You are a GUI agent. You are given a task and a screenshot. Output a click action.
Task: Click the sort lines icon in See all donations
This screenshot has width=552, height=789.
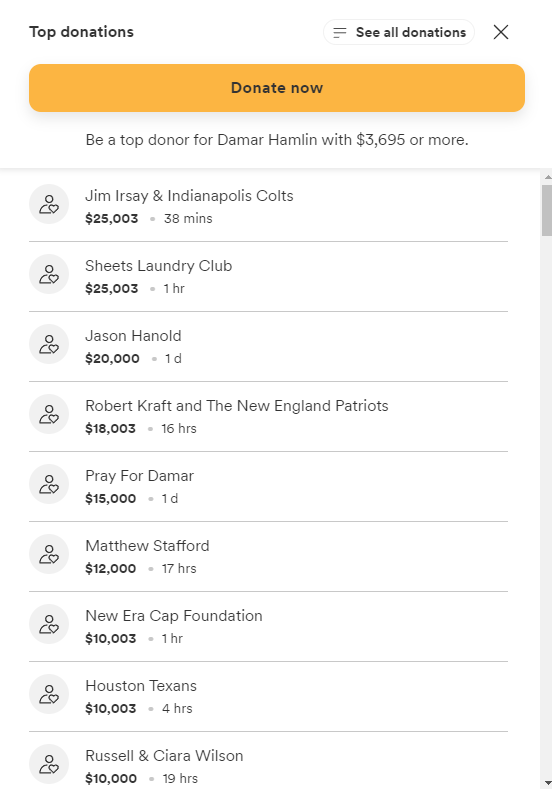click(340, 33)
